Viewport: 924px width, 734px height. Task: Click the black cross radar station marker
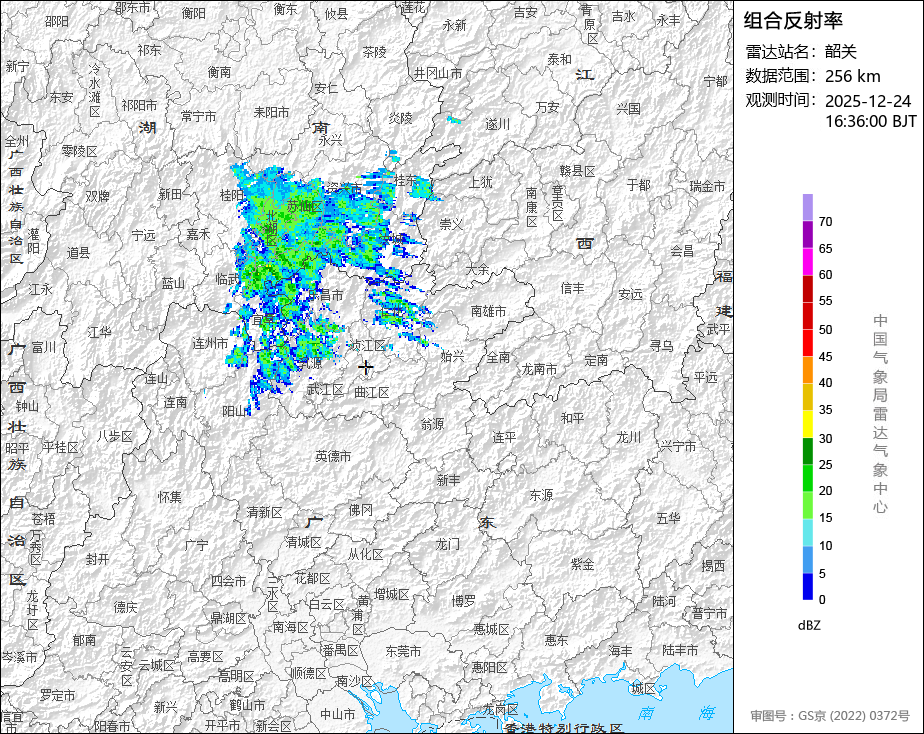[365, 368]
